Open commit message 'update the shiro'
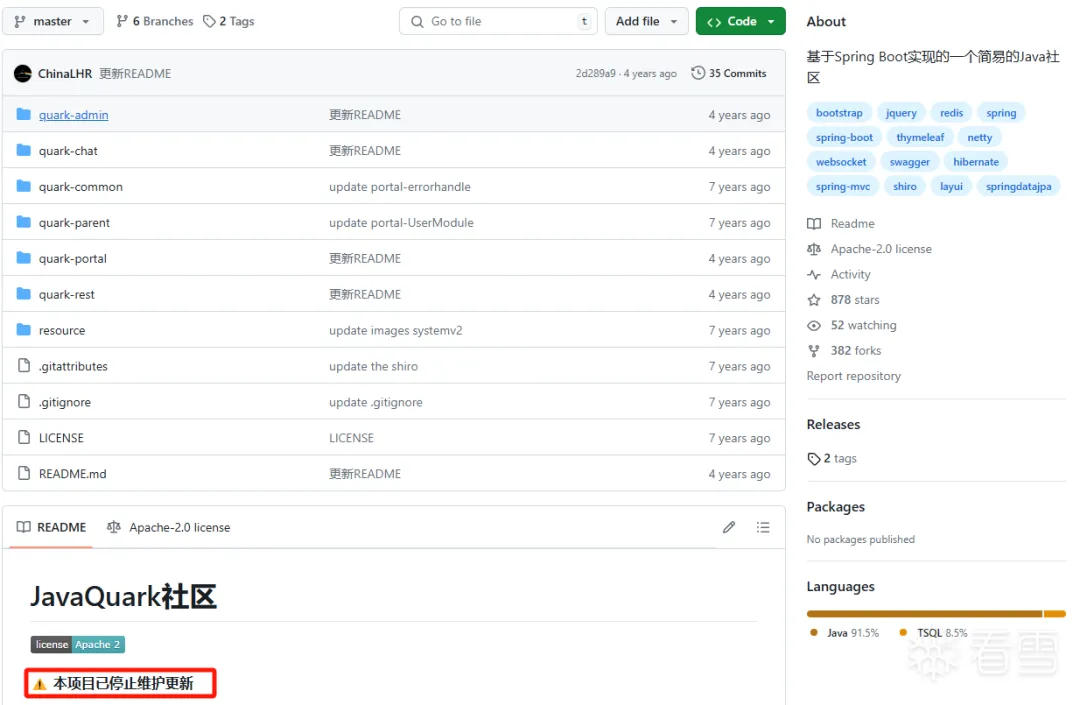This screenshot has height=705, width=1080. click(373, 366)
